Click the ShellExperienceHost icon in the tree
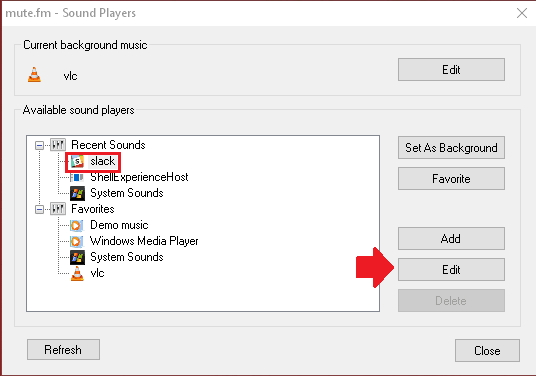Screen dimensions: 536x376 click(x=77, y=177)
